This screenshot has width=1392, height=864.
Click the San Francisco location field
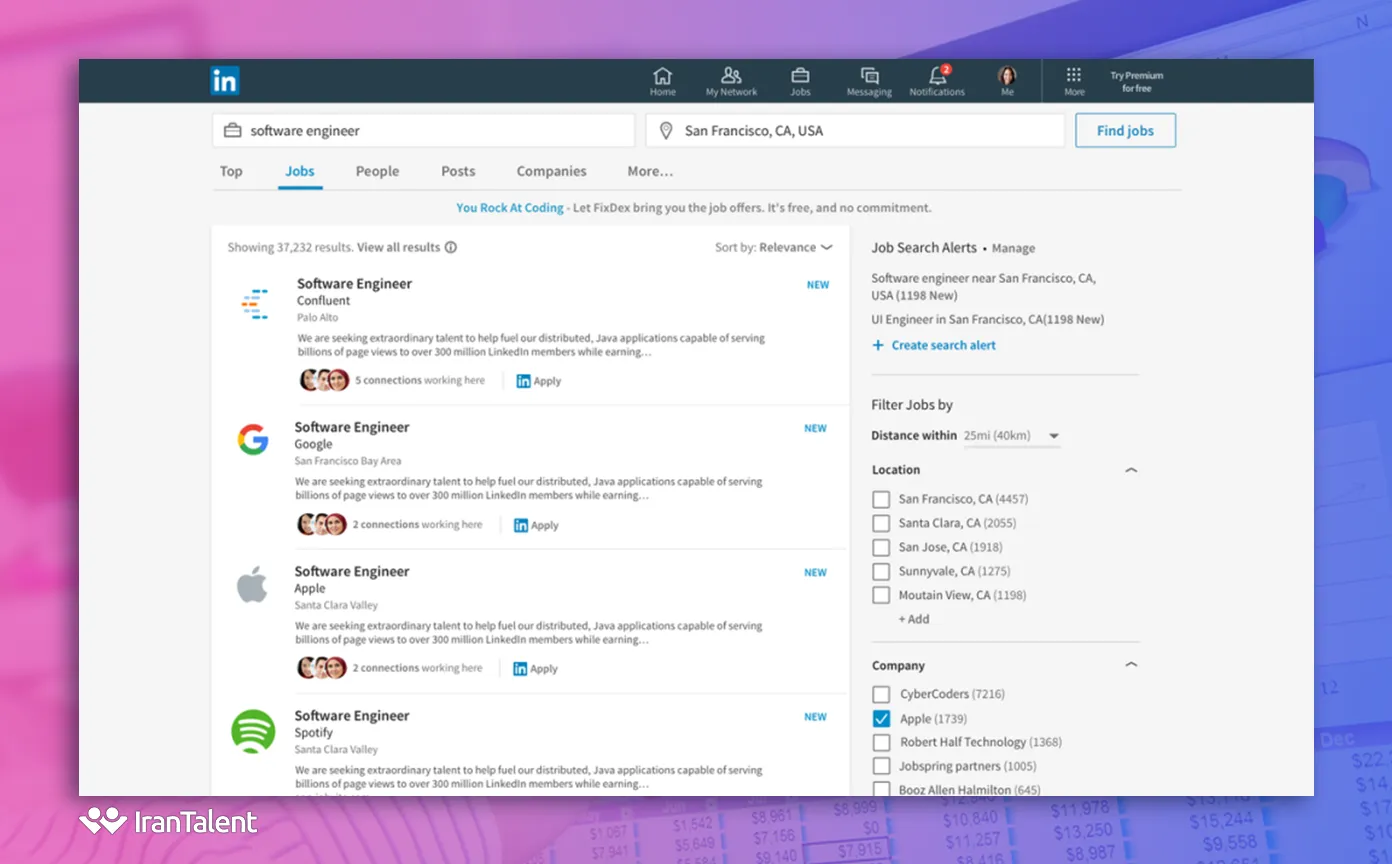tap(855, 131)
